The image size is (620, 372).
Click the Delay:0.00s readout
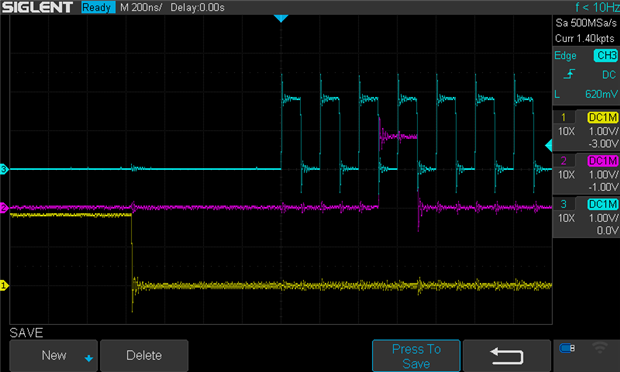197,7
